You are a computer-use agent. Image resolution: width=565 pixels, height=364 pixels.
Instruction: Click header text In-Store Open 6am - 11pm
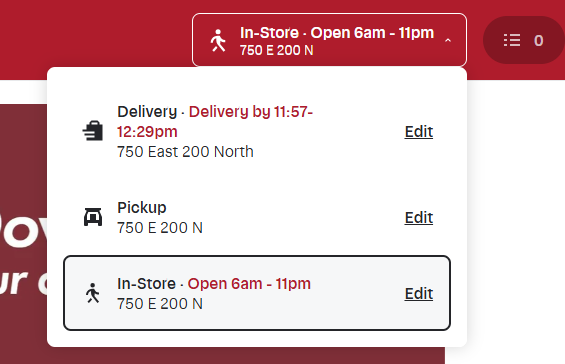(x=337, y=33)
